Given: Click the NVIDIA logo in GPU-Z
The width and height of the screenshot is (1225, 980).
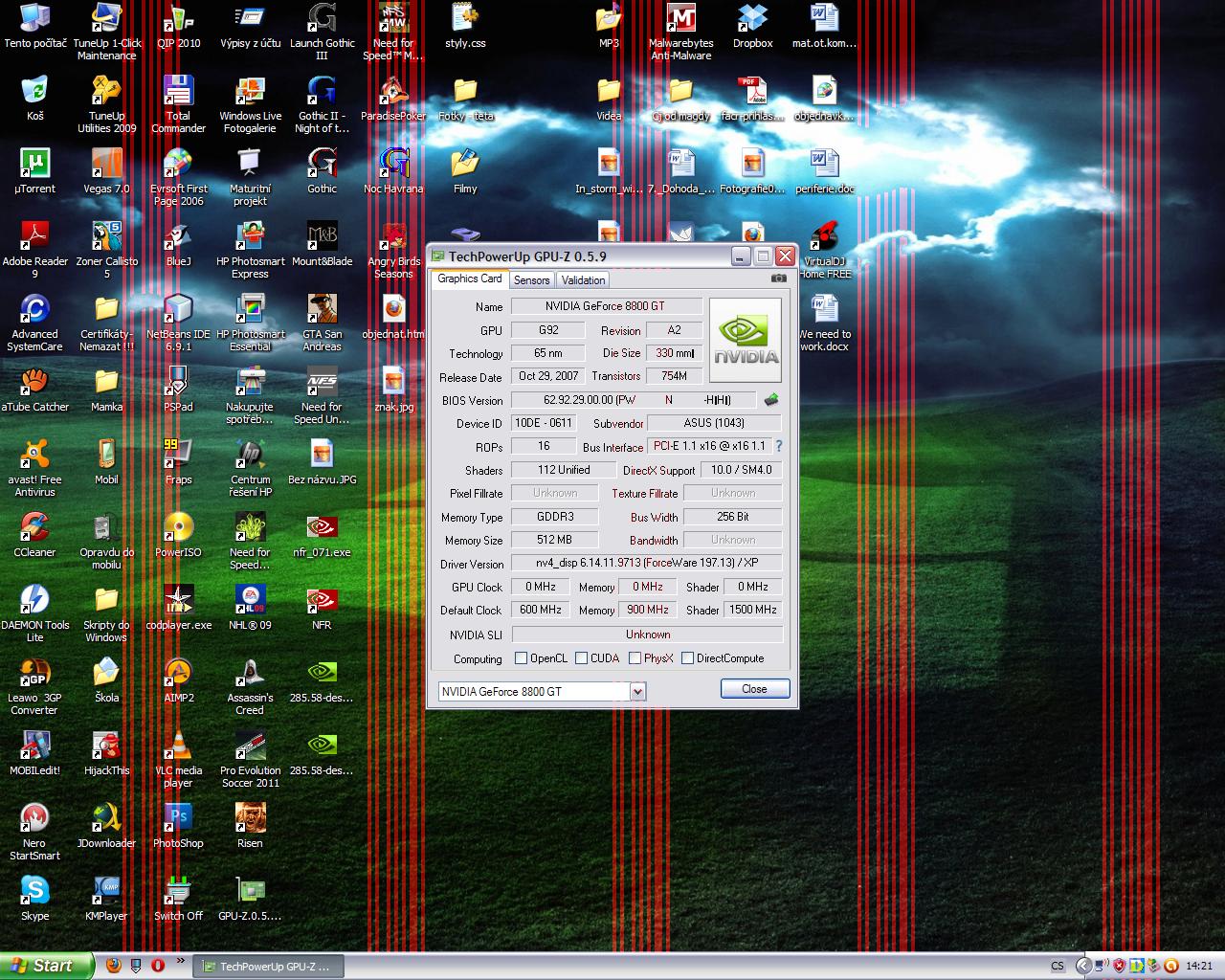Looking at the screenshot, I should pos(746,341).
